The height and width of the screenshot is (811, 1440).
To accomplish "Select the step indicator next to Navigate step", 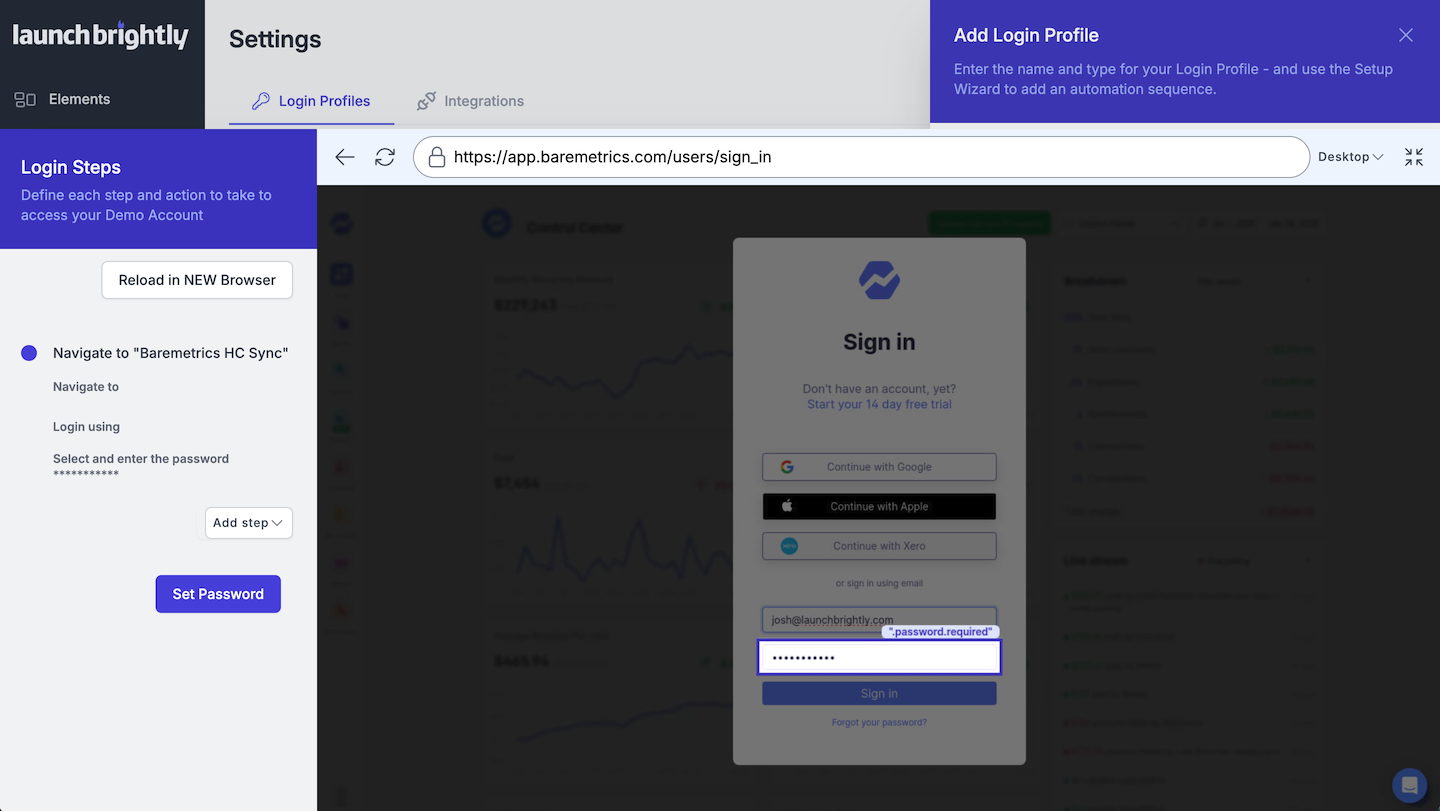I will pos(29,353).
